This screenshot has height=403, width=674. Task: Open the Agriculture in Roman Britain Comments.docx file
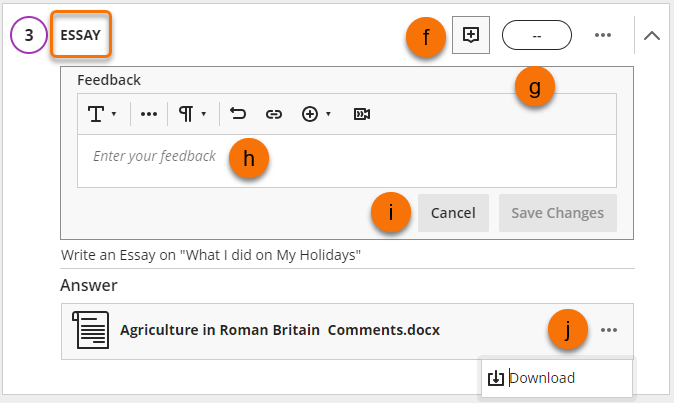coord(279,330)
